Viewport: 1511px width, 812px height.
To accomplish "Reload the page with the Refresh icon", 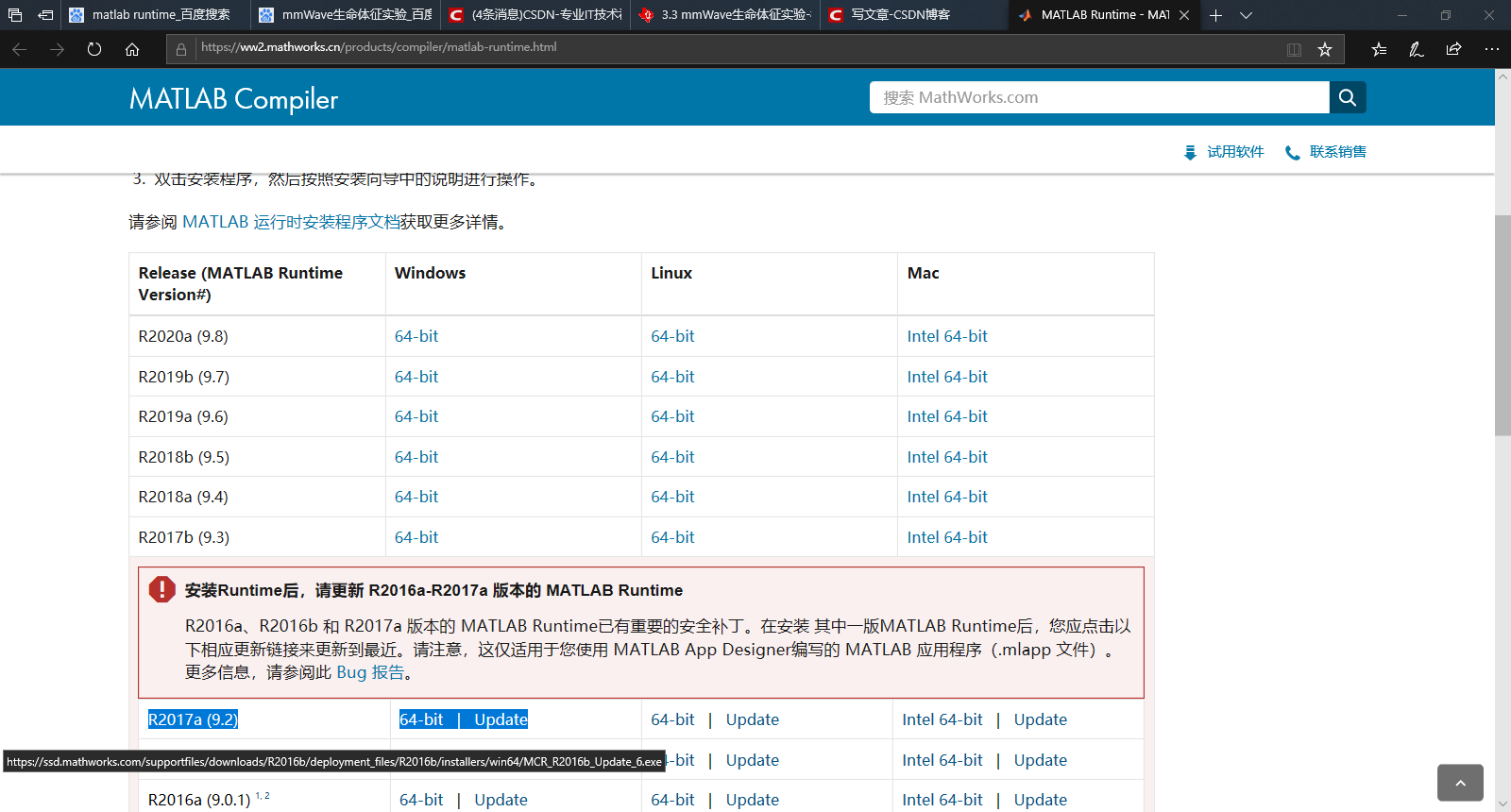I will coord(94,49).
